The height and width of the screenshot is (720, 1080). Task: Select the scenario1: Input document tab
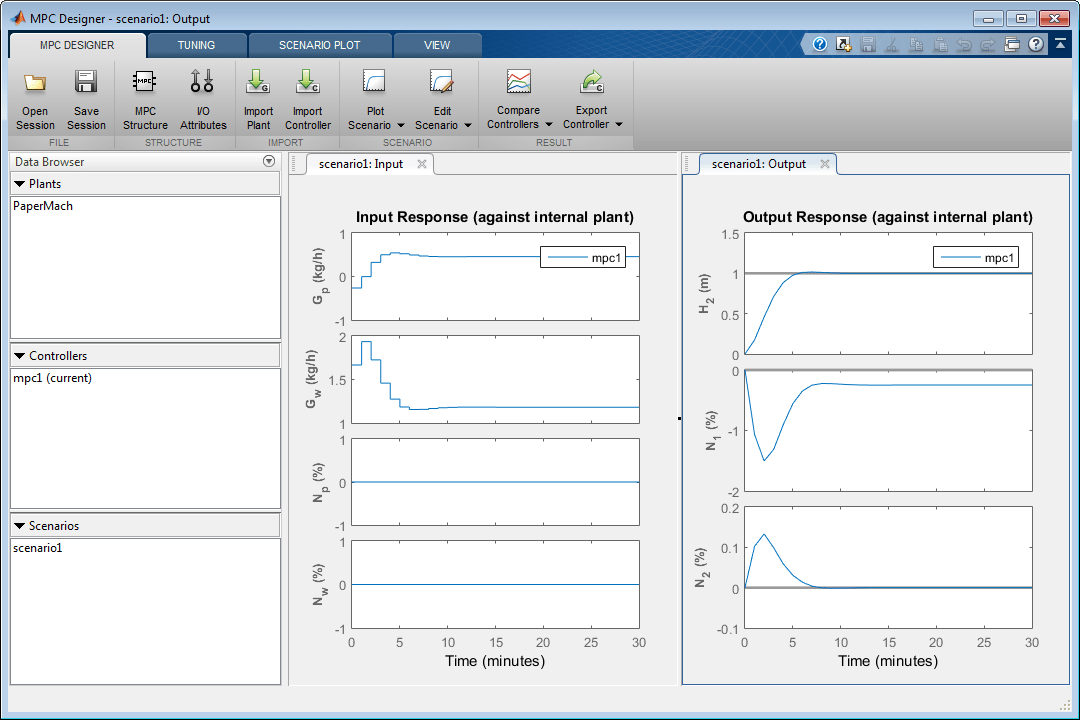(361, 164)
